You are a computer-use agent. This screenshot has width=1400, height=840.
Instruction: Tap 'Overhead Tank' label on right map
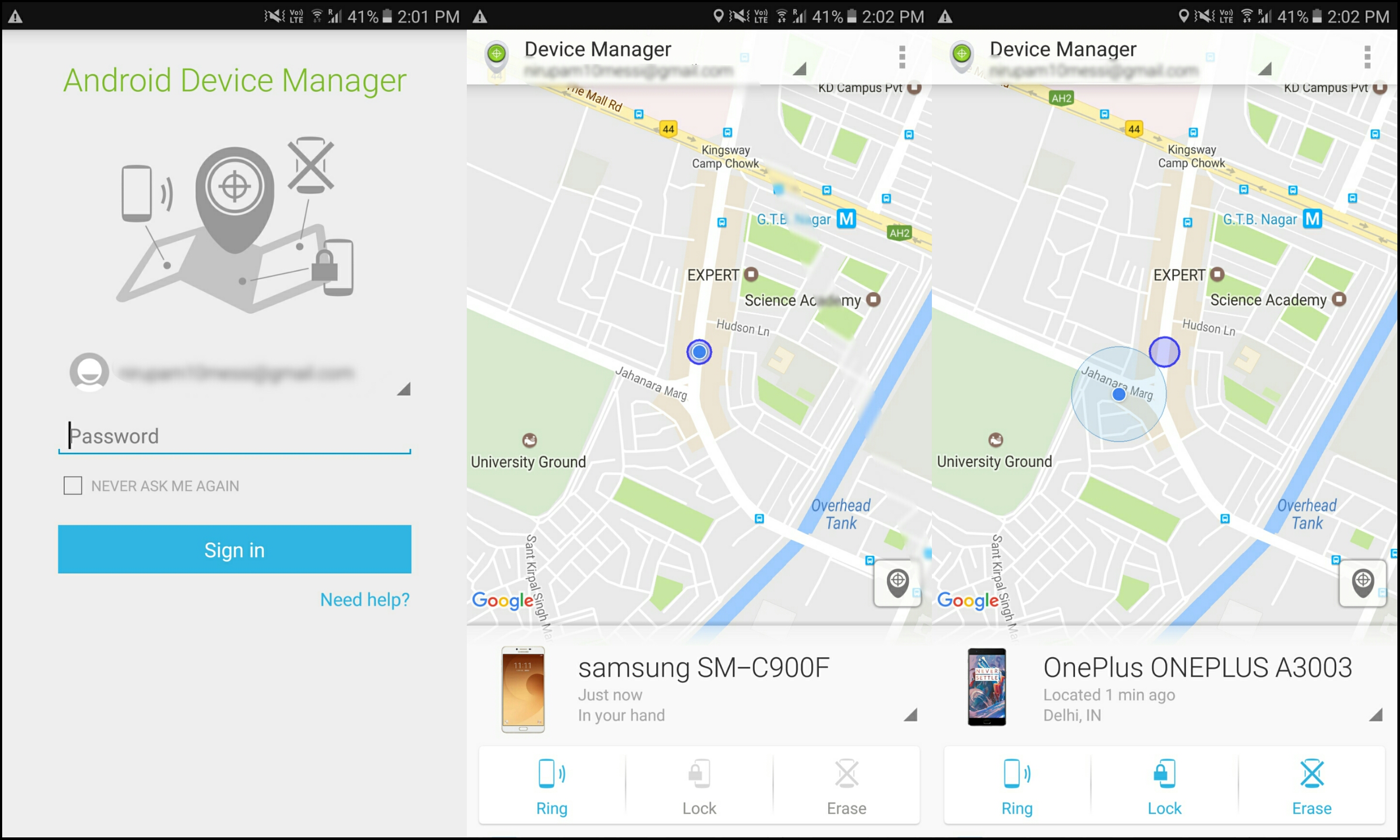point(1307,514)
